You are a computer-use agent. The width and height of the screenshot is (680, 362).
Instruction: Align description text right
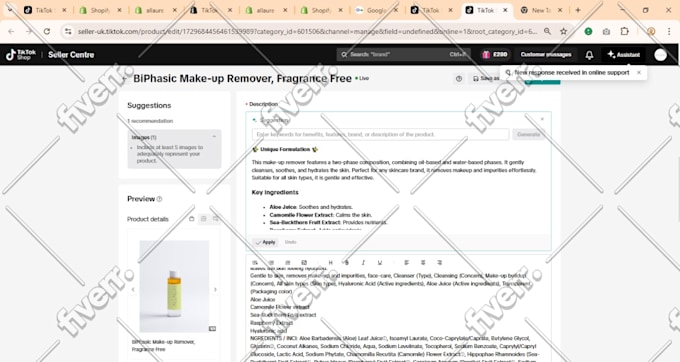point(439,263)
